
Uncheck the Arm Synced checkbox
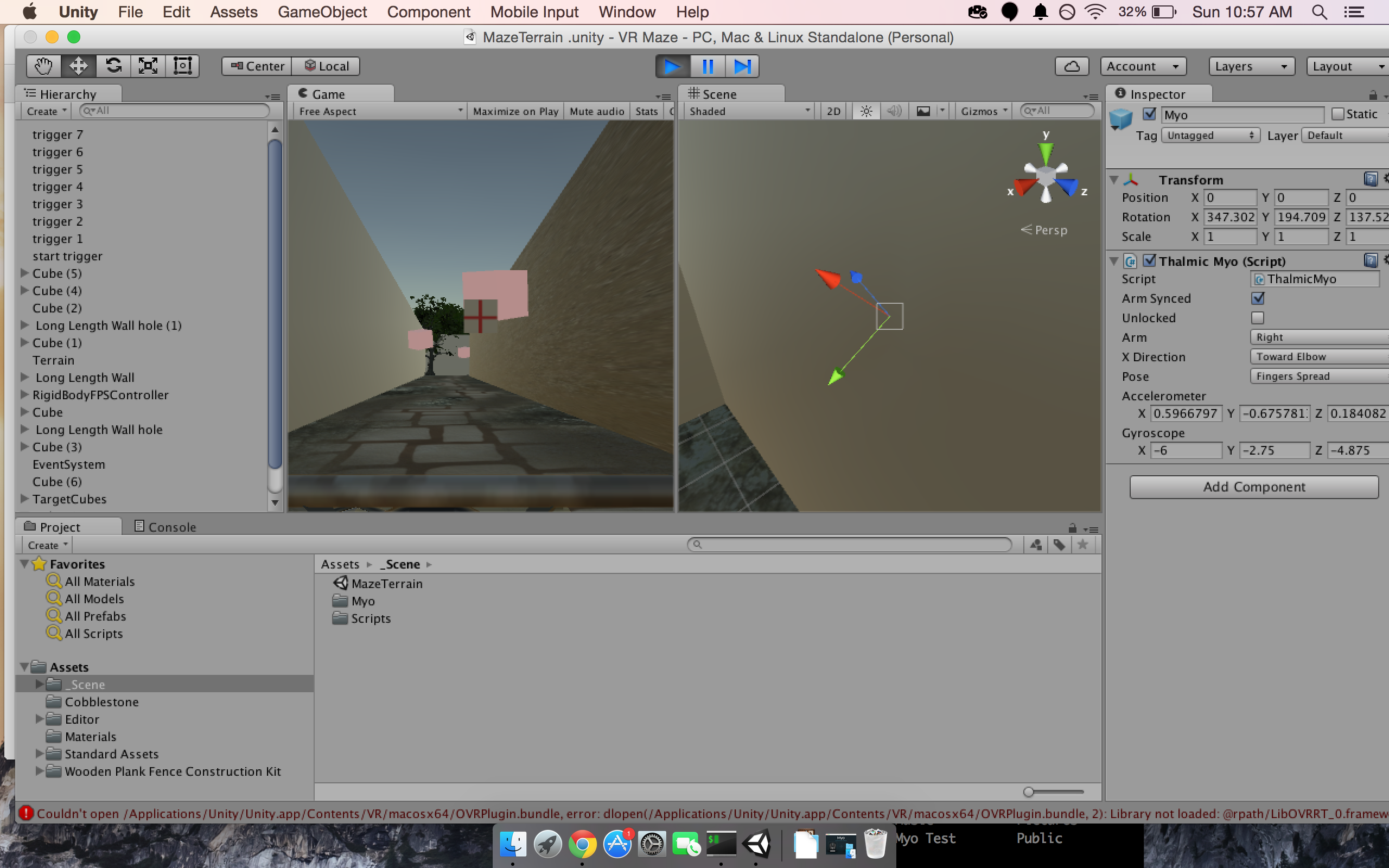tap(1258, 298)
